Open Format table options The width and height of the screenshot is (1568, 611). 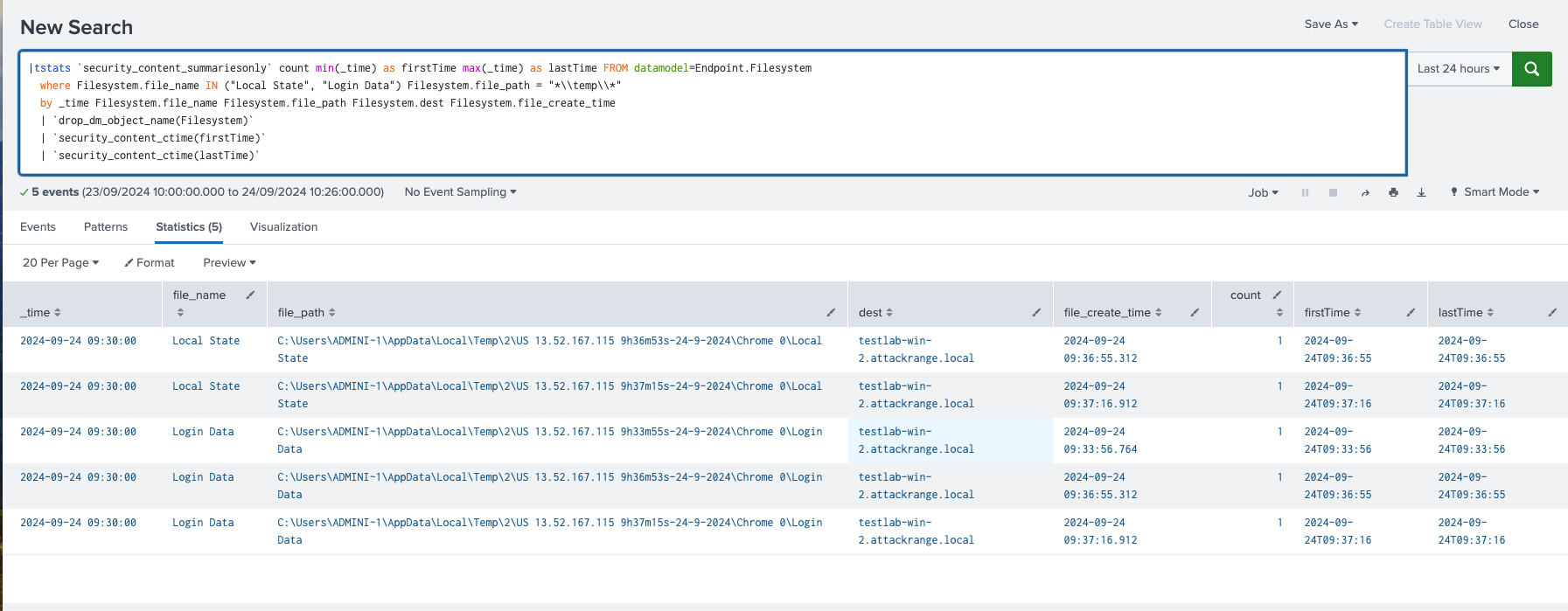point(150,263)
